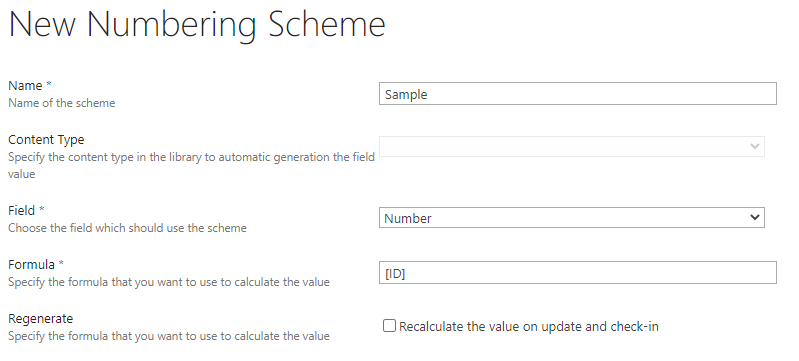This screenshot has width=799, height=361.
Task: Click the "Regenerate" label text
Action: 41,319
